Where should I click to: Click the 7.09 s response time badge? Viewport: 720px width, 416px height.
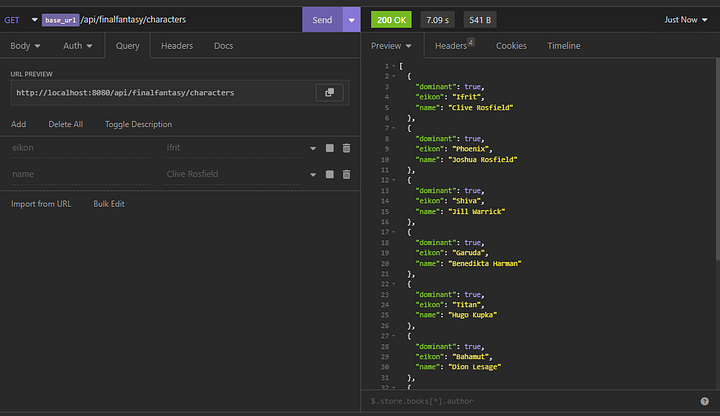437,20
